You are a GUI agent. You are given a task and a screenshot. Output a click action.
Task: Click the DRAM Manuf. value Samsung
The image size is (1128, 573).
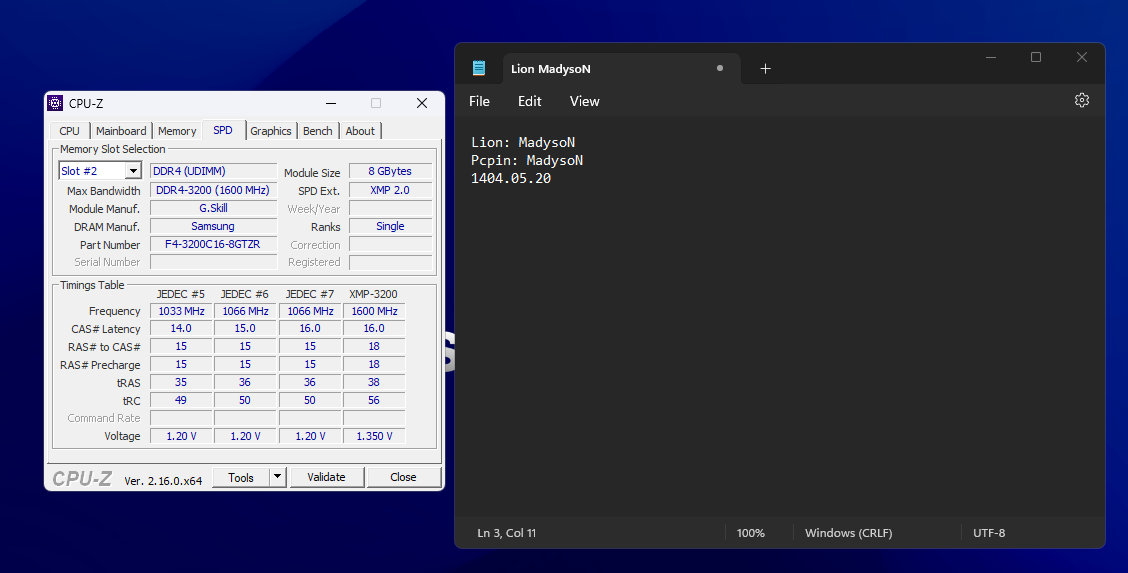213,226
